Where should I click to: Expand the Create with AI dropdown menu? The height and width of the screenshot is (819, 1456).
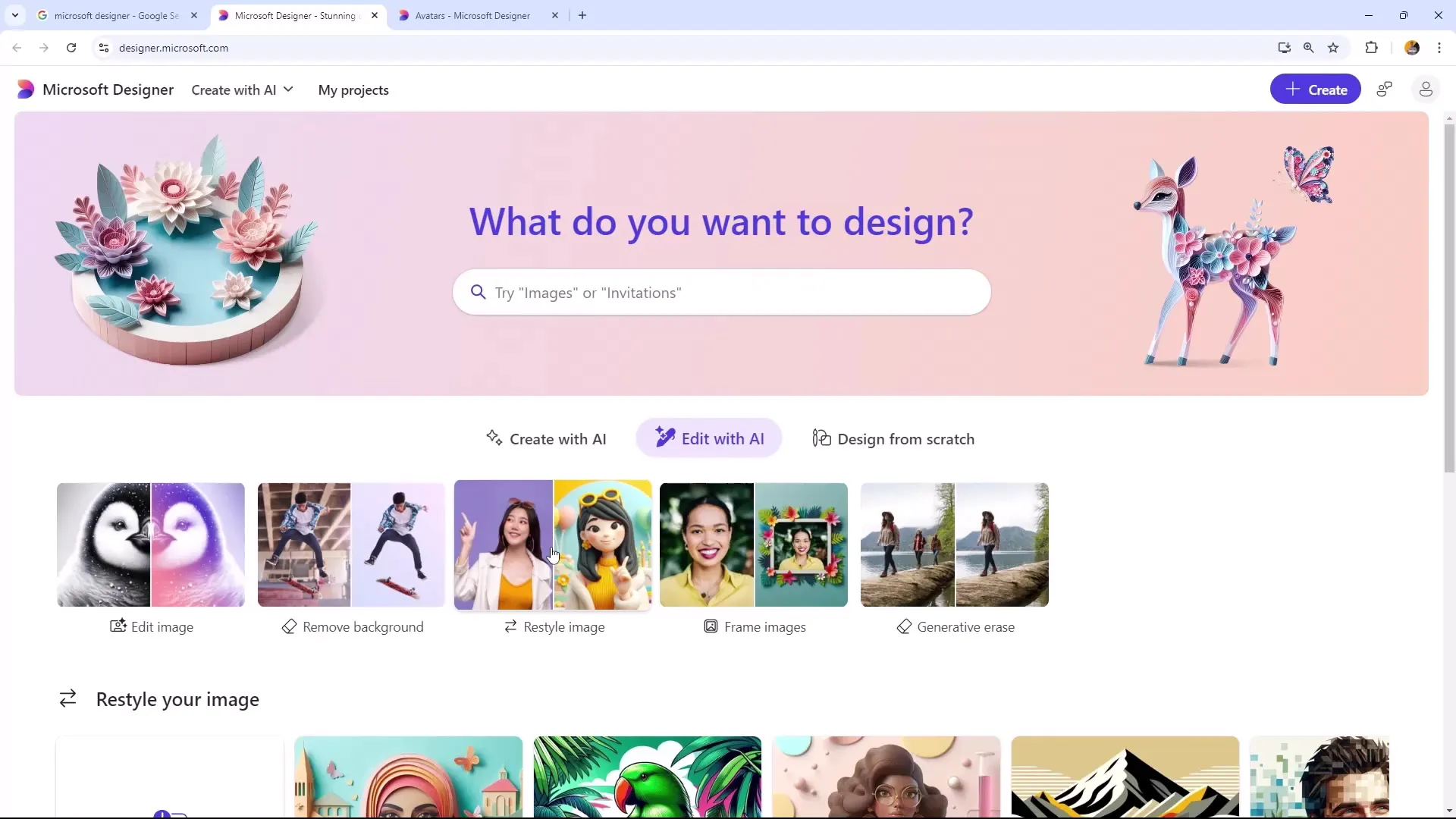243,90
